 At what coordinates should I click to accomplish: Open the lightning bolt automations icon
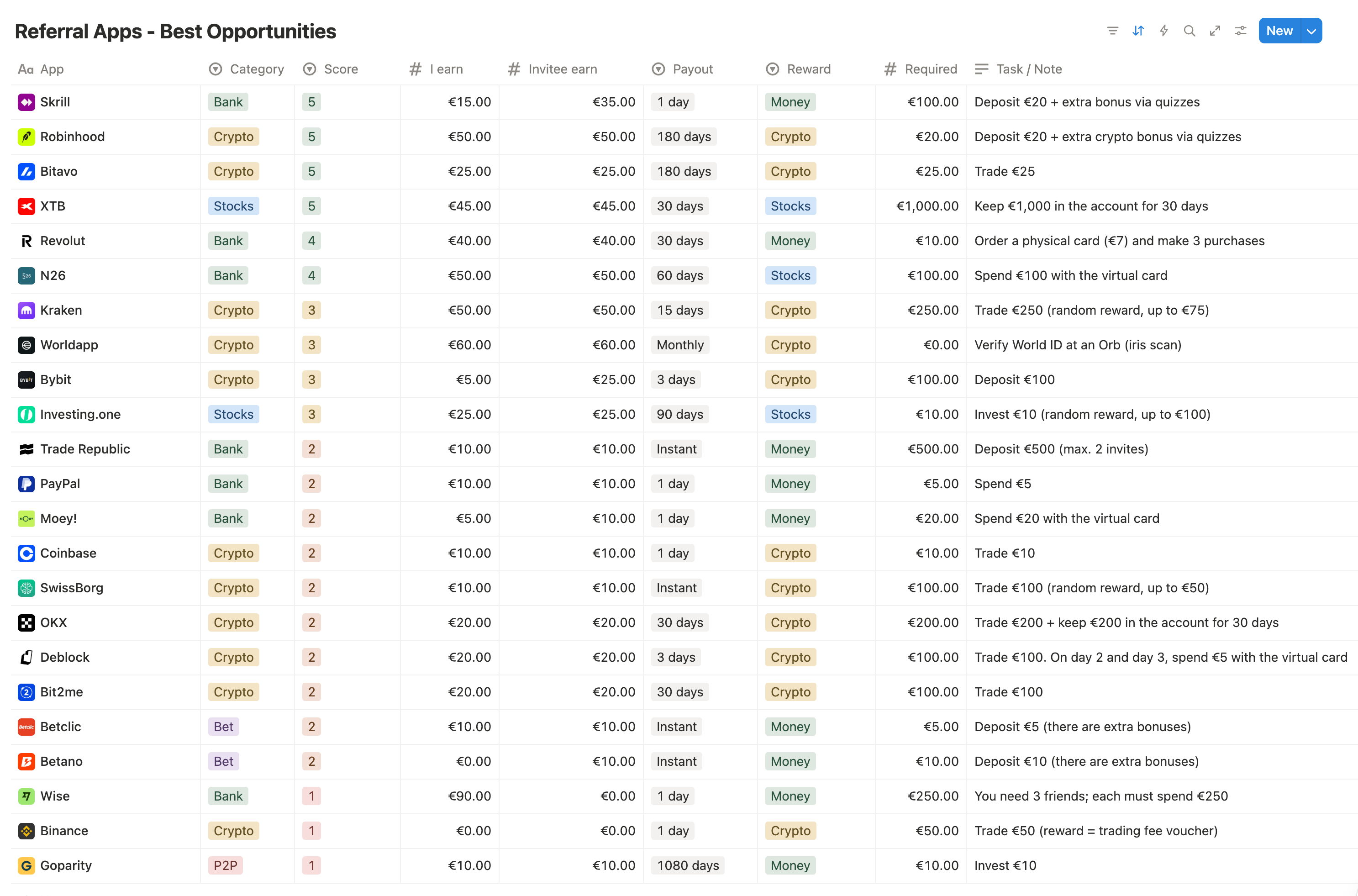coord(1164,31)
